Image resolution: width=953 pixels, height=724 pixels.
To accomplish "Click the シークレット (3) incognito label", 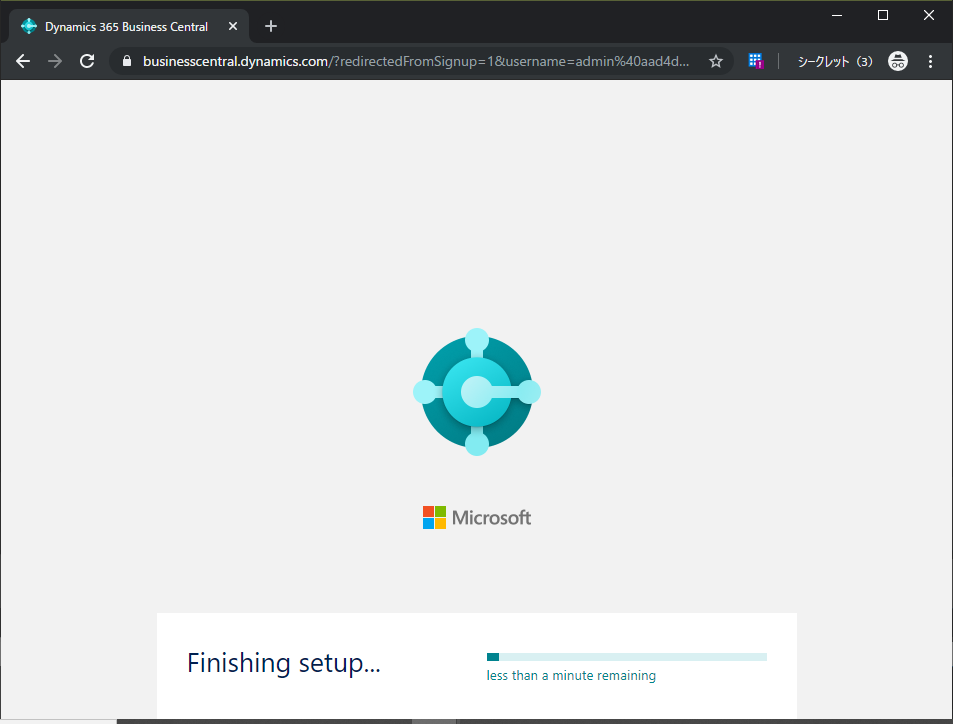I will pos(834,61).
